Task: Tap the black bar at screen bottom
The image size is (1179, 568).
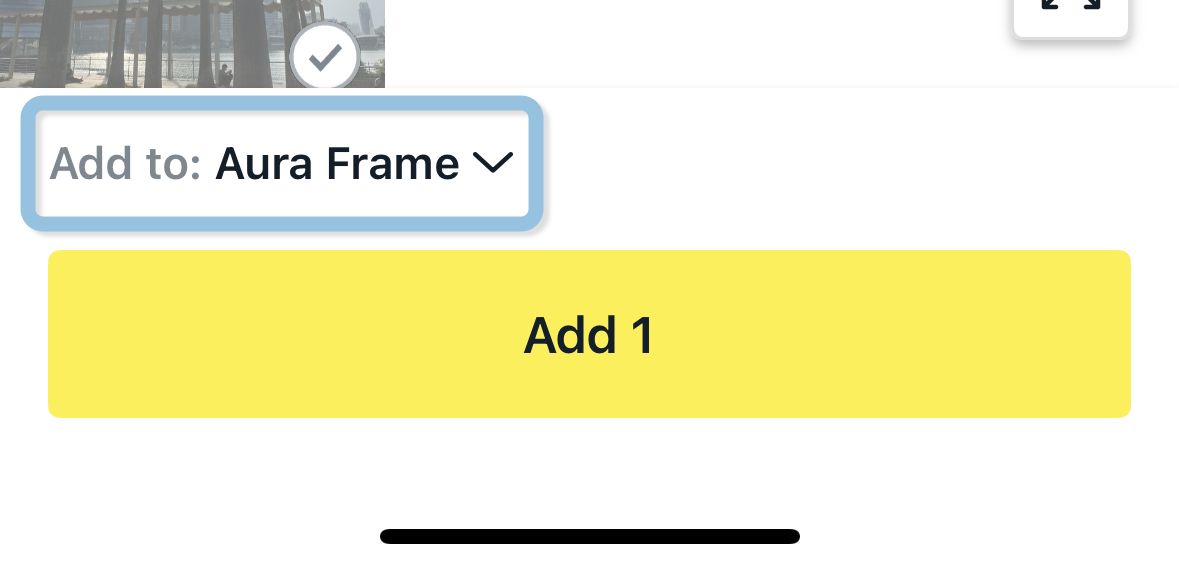Action: (x=589, y=536)
